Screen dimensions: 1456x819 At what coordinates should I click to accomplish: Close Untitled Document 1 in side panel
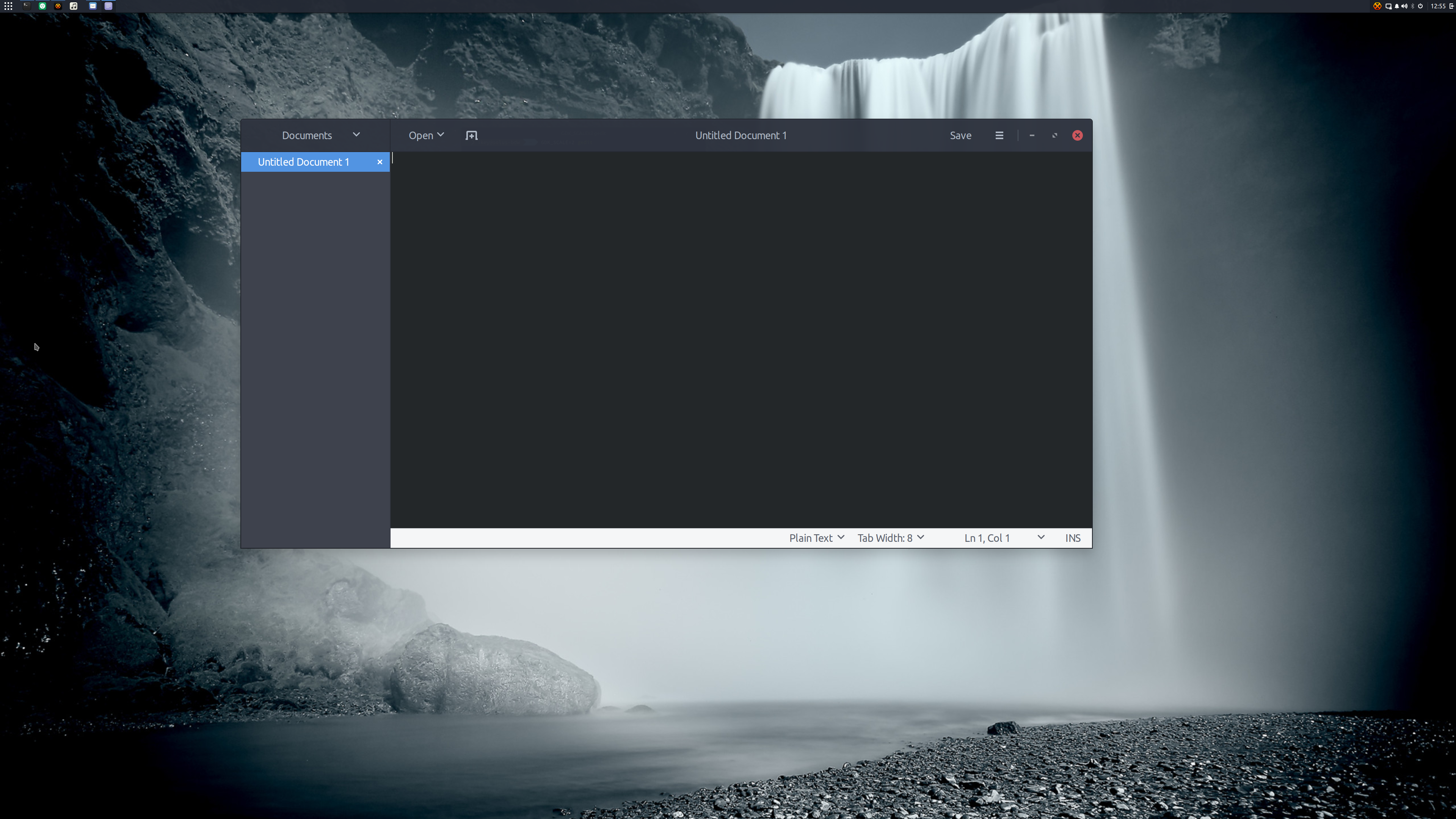pos(380,162)
